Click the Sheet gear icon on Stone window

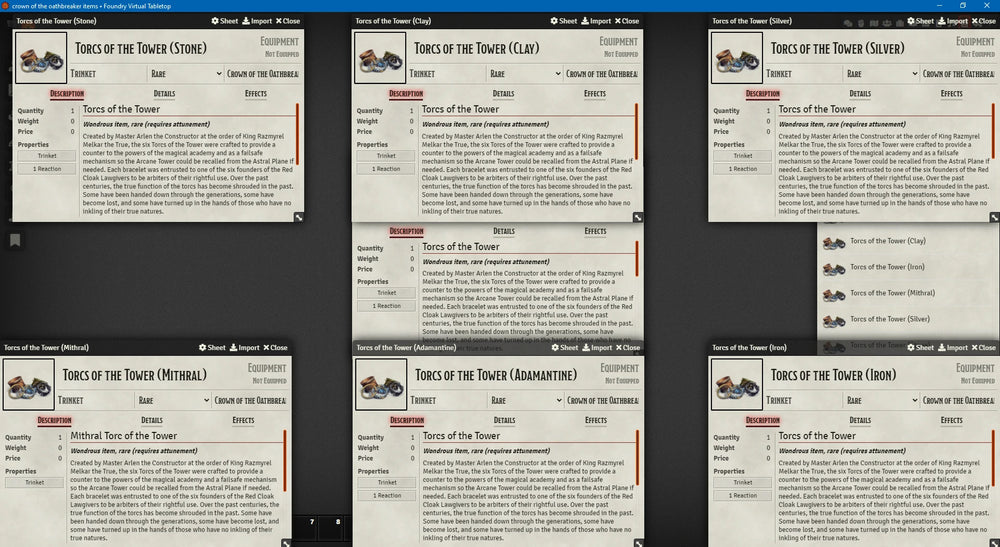(x=216, y=21)
